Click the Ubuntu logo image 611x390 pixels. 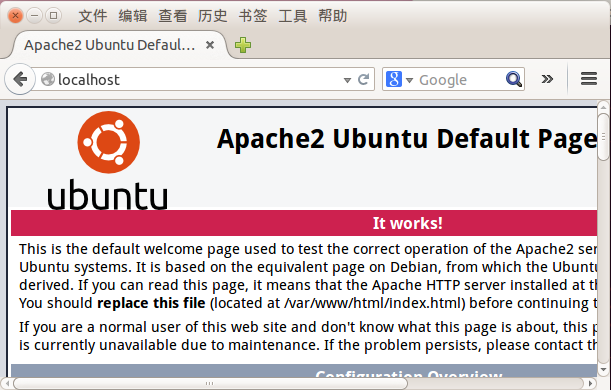click(x=108, y=161)
